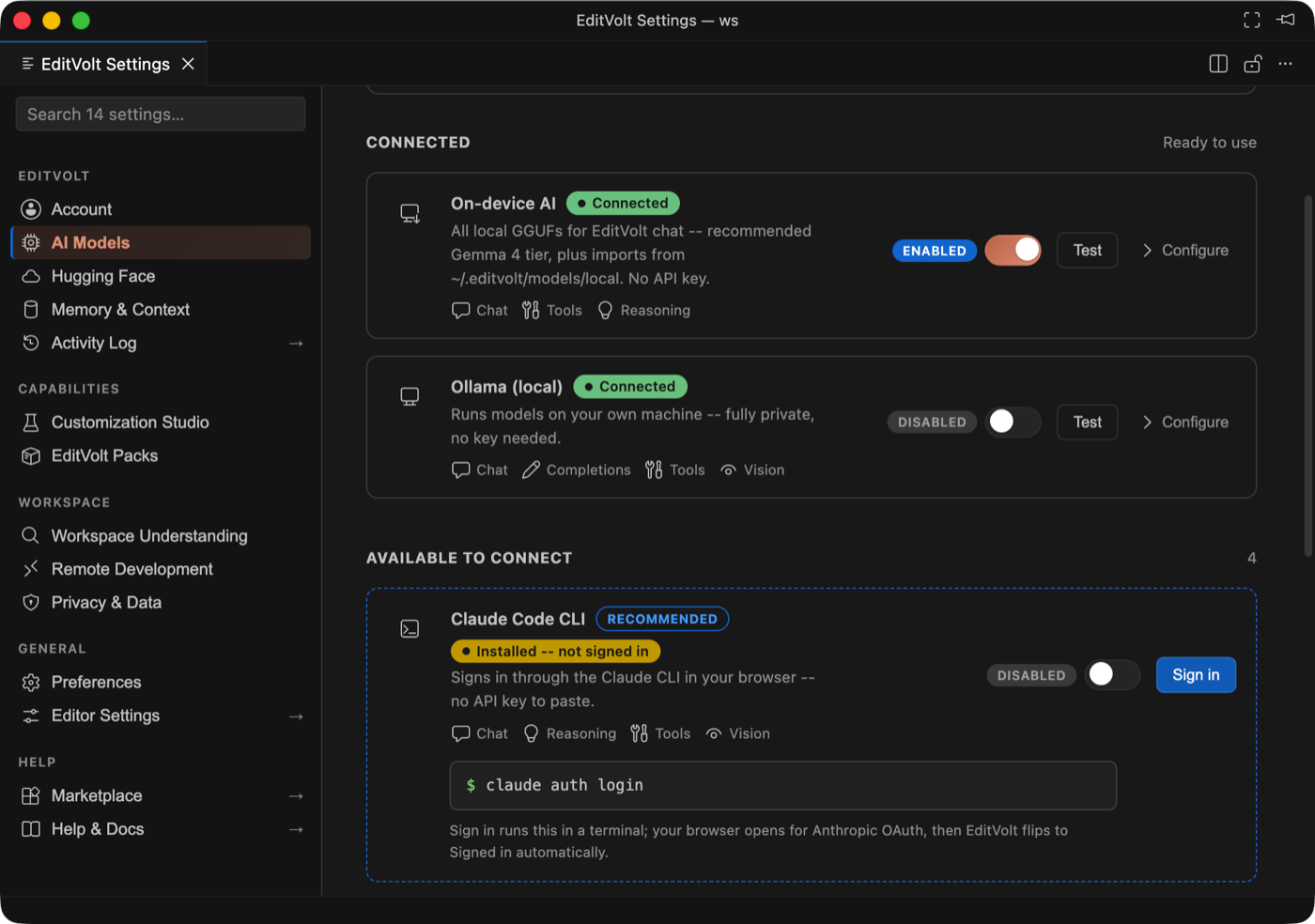
Task: Click the On-device AI provider icon
Action: (x=410, y=214)
